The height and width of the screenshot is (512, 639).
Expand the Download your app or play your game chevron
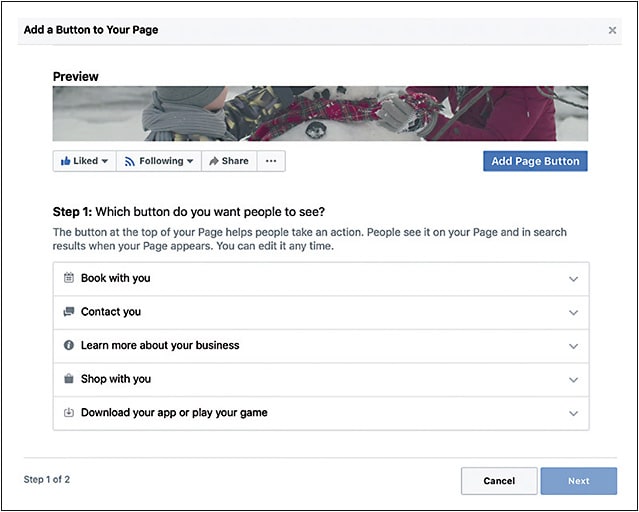pyautogui.click(x=573, y=413)
